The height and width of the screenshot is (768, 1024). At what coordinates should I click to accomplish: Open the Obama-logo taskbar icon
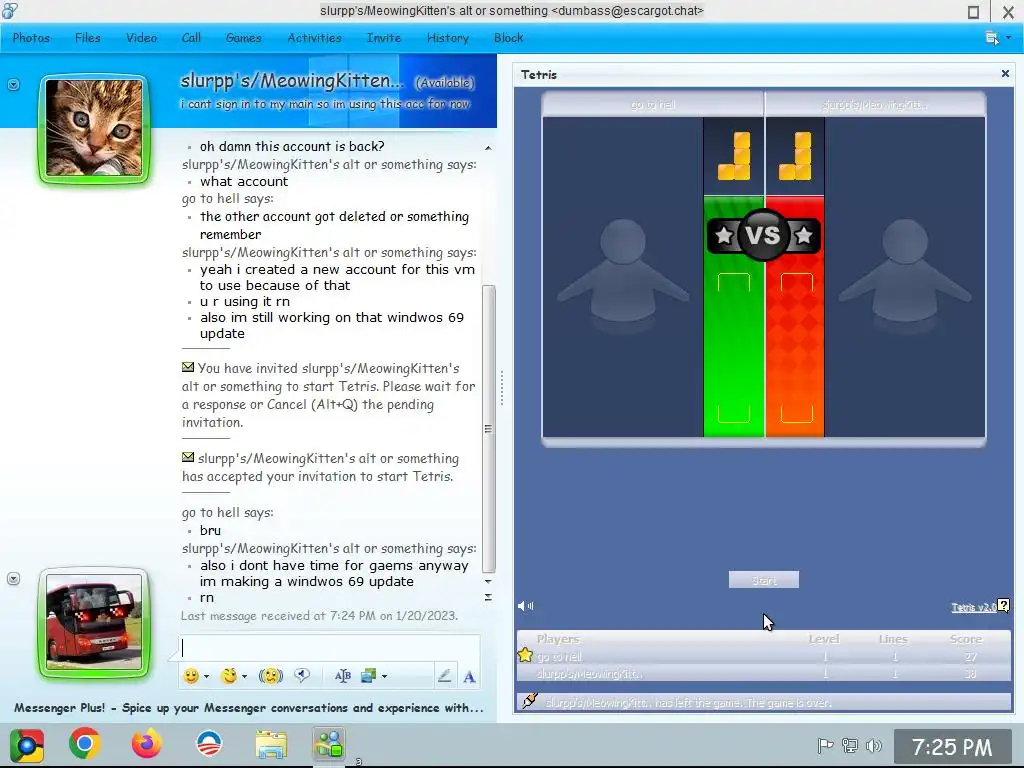209,743
